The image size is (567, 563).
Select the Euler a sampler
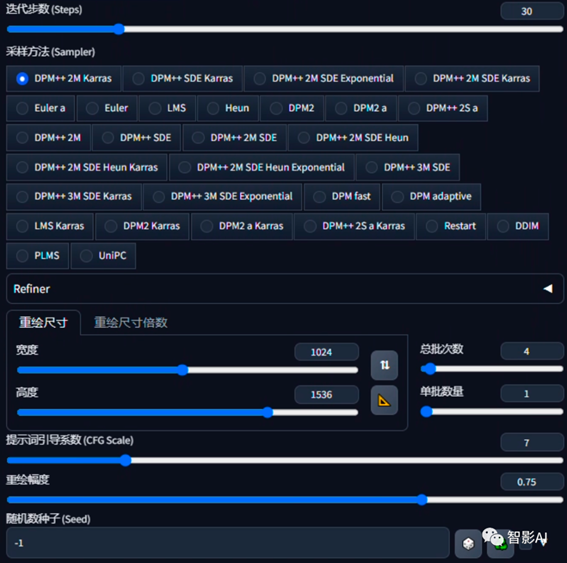tap(40, 108)
